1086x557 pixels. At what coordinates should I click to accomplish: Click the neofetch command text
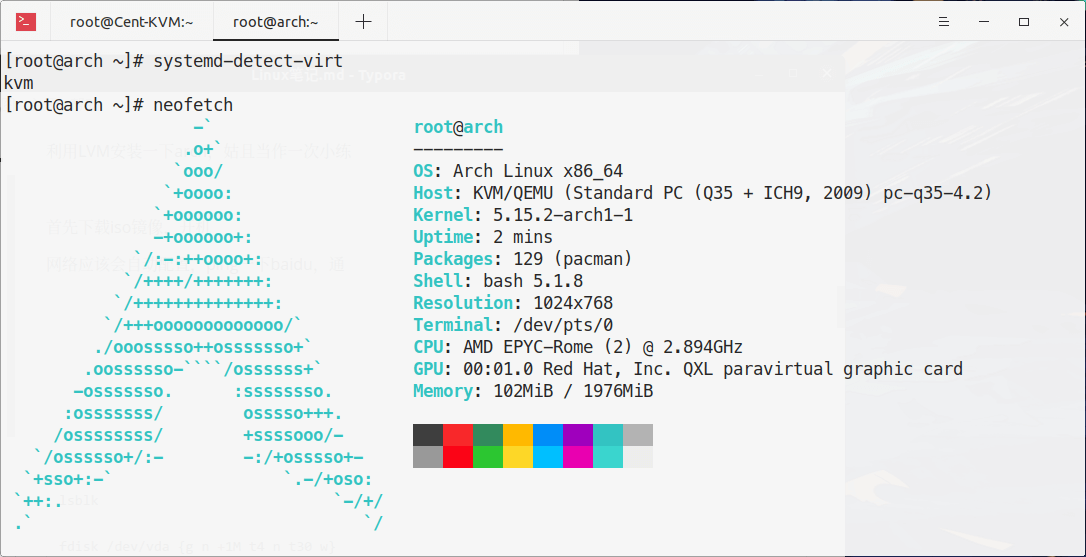[193, 105]
